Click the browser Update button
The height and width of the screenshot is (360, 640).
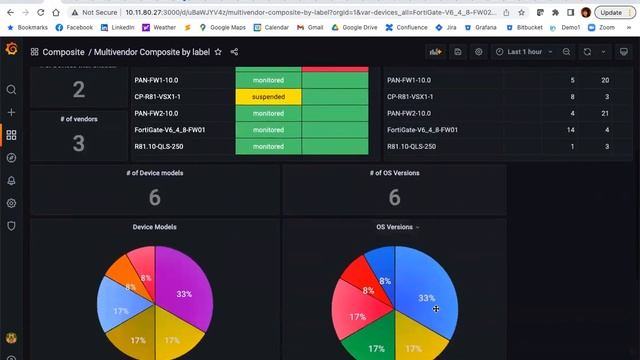coord(614,13)
